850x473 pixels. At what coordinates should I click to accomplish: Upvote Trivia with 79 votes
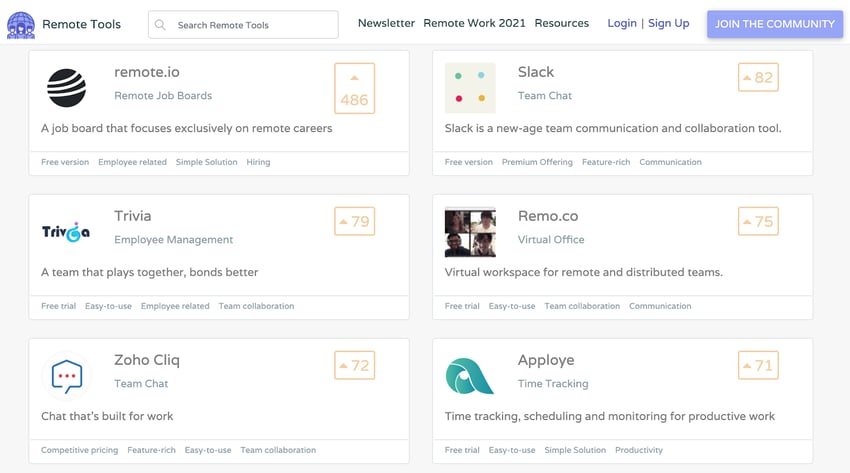(x=355, y=221)
